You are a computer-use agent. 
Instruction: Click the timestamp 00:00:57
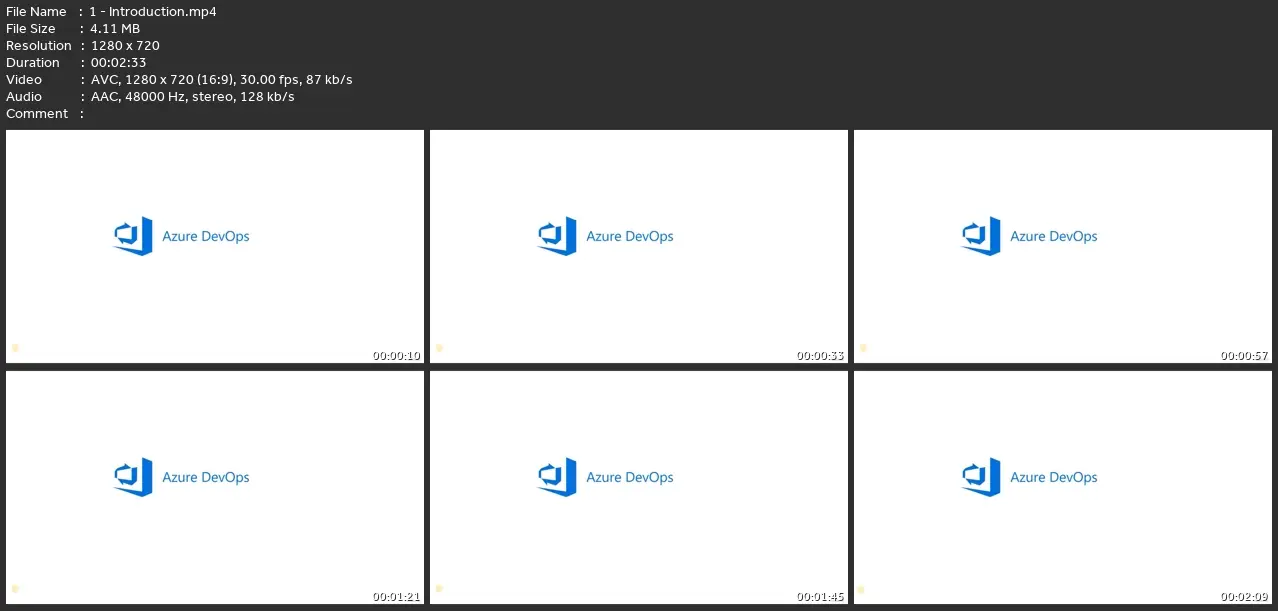click(x=1245, y=356)
